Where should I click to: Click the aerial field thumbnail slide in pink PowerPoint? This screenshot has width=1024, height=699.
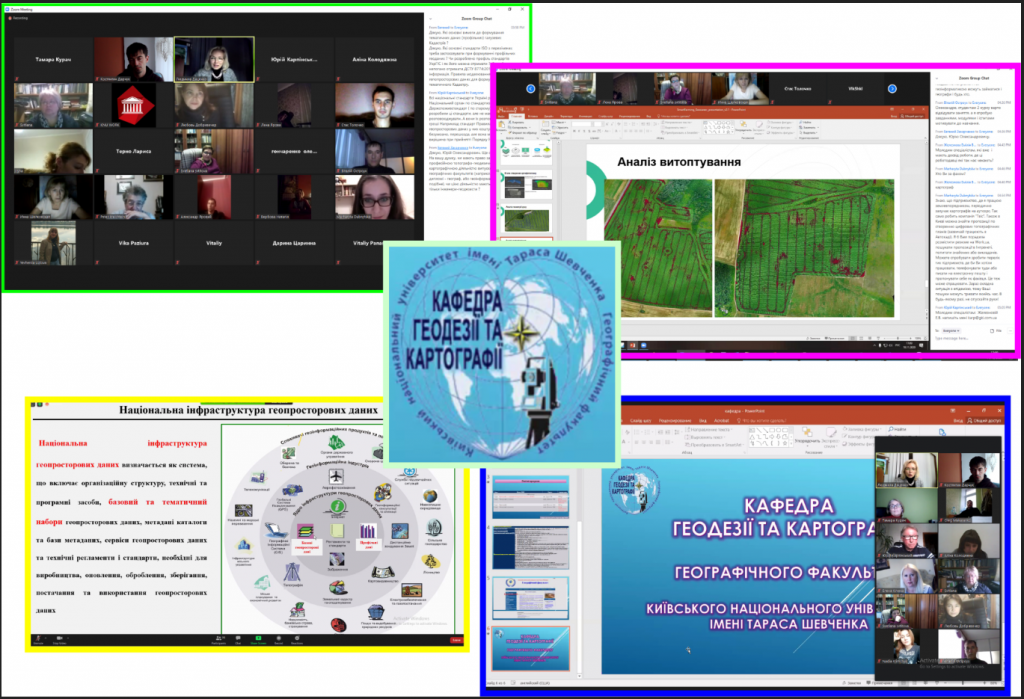526,219
